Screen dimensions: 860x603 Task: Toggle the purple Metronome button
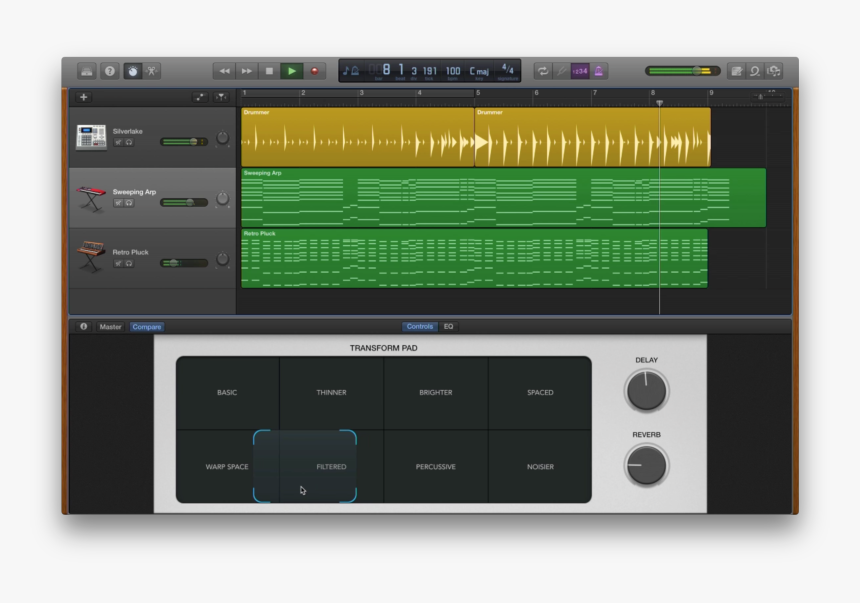(598, 71)
